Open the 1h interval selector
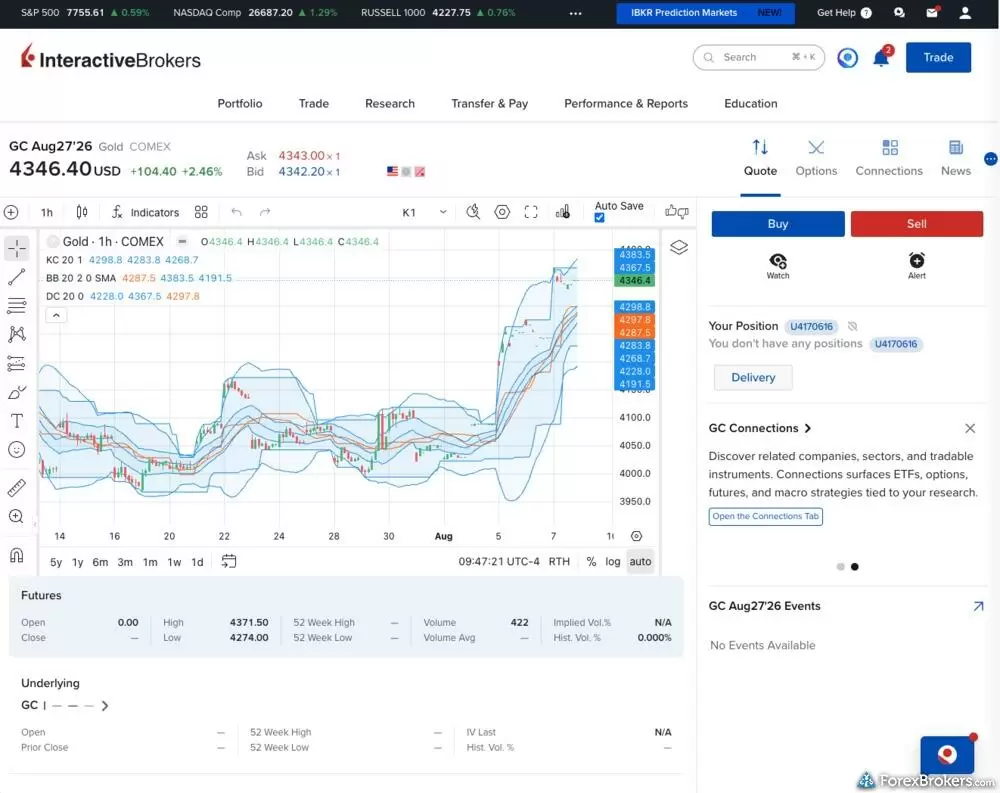This screenshot has width=1000, height=793. tap(47, 212)
